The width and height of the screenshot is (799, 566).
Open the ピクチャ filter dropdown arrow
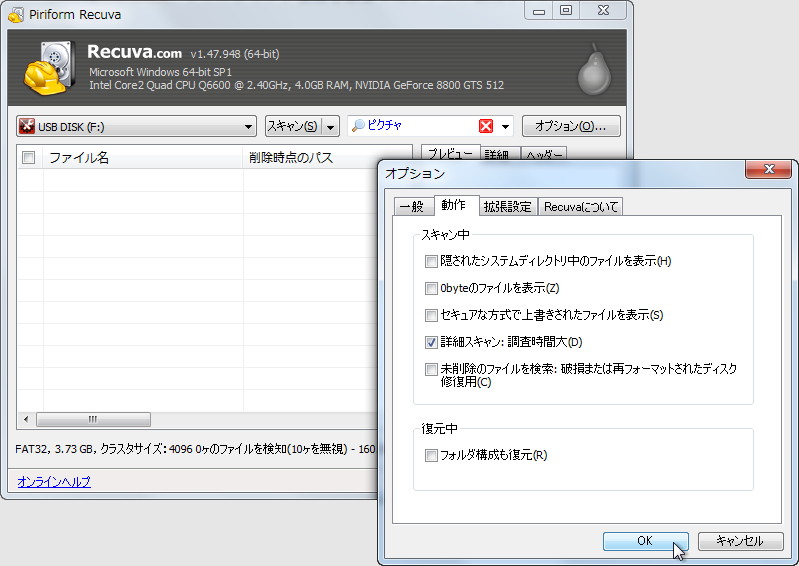pyautogui.click(x=505, y=126)
